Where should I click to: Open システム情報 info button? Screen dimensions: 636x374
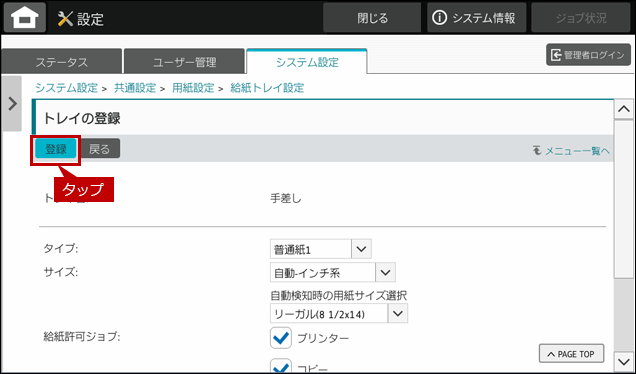tap(476, 17)
